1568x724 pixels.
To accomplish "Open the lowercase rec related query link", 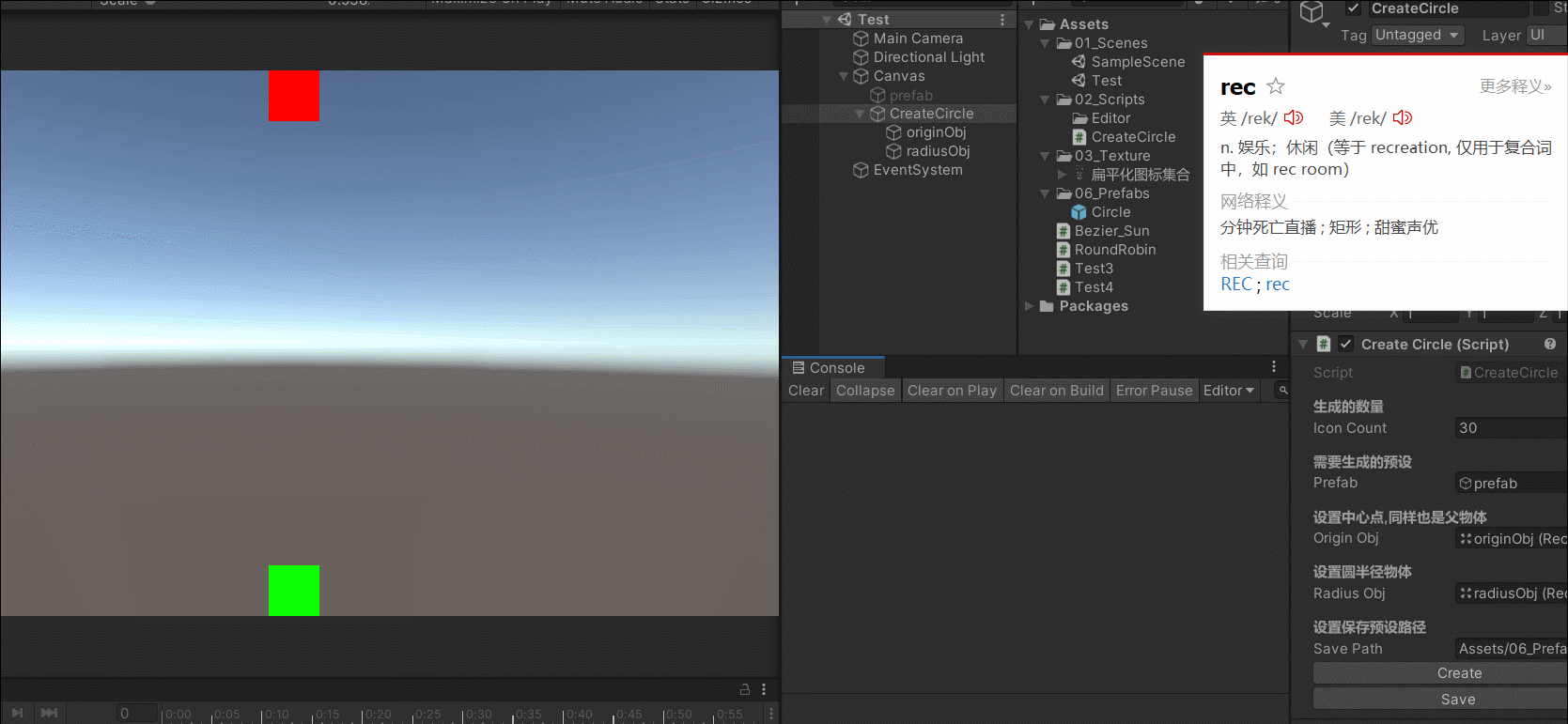I will (1278, 285).
